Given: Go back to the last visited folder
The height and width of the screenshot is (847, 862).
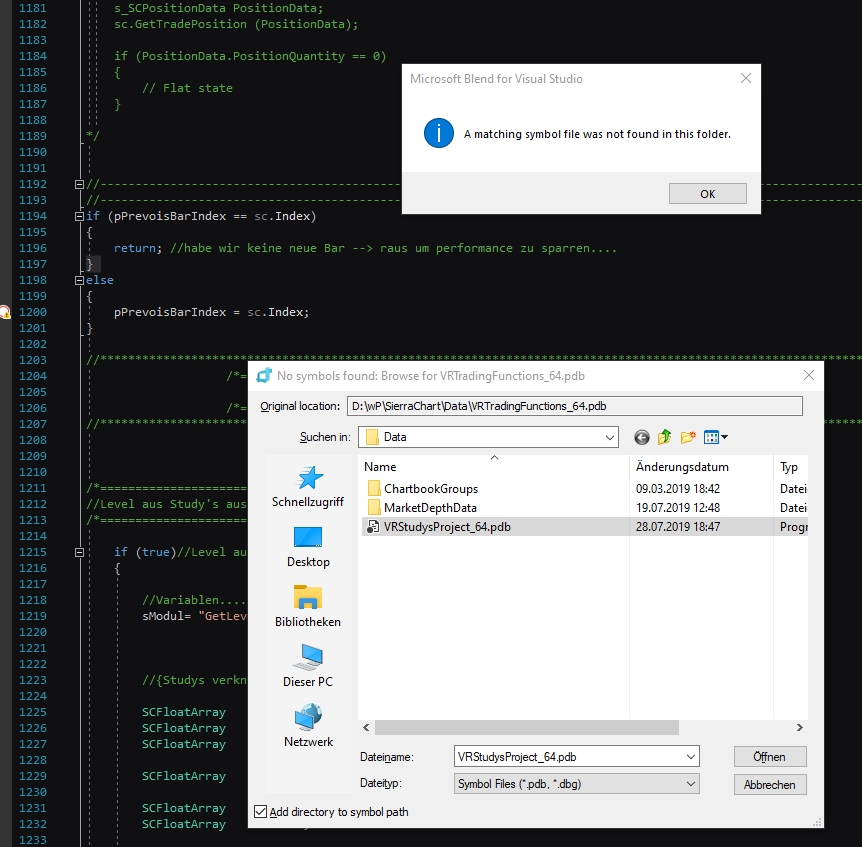Looking at the screenshot, I should [642, 437].
